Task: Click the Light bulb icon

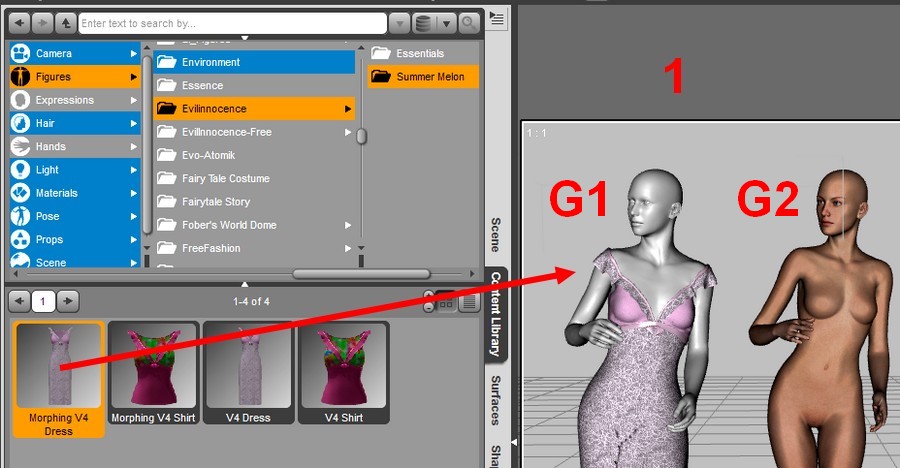Action: coord(21,169)
